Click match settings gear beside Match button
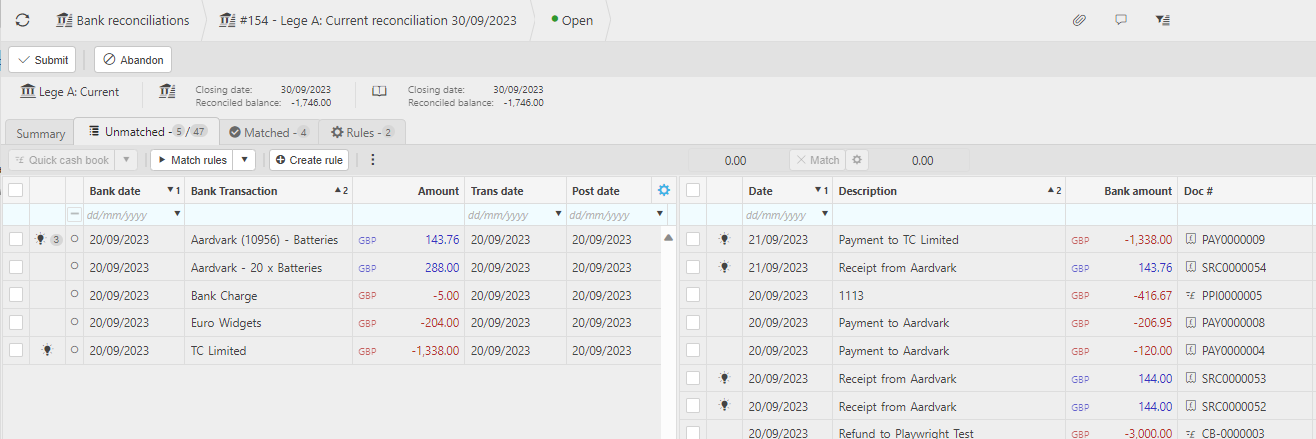Screen dimensions: 1316x439 (x=857, y=160)
